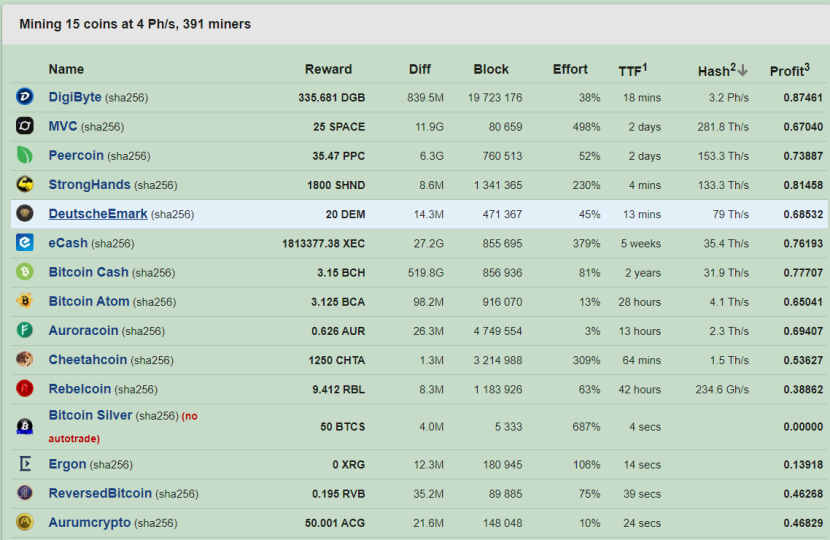Click the Bitcoin Atom coin icon

click(x=25, y=301)
